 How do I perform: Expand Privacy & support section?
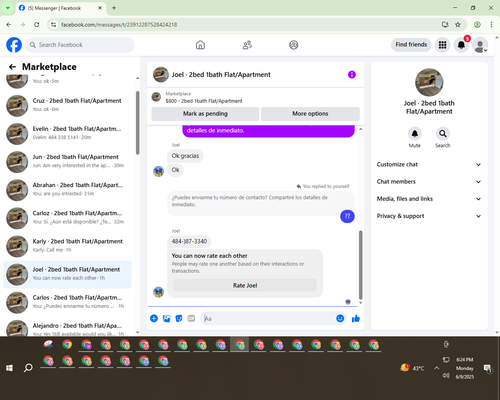coord(429,216)
